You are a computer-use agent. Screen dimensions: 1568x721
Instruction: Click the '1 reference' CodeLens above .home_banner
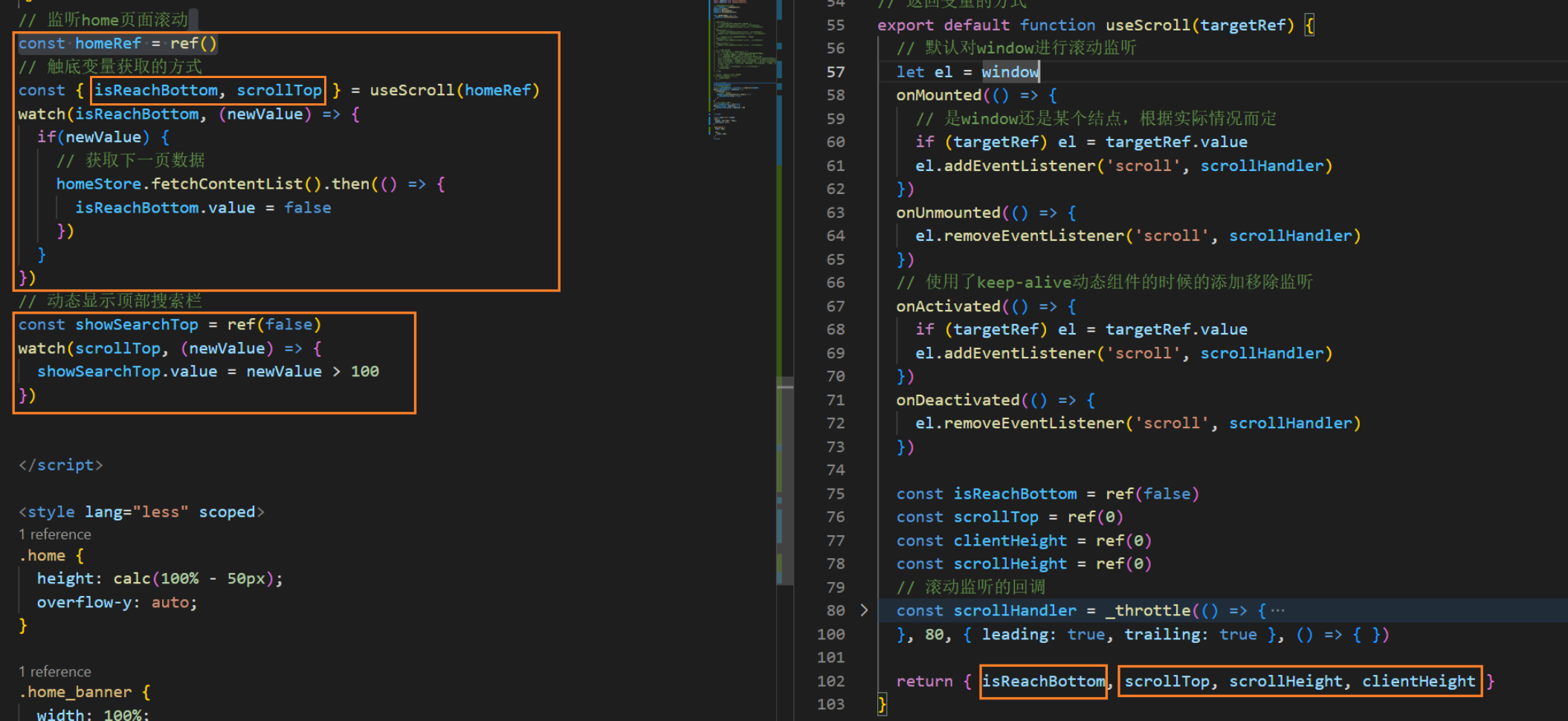[x=55, y=671]
